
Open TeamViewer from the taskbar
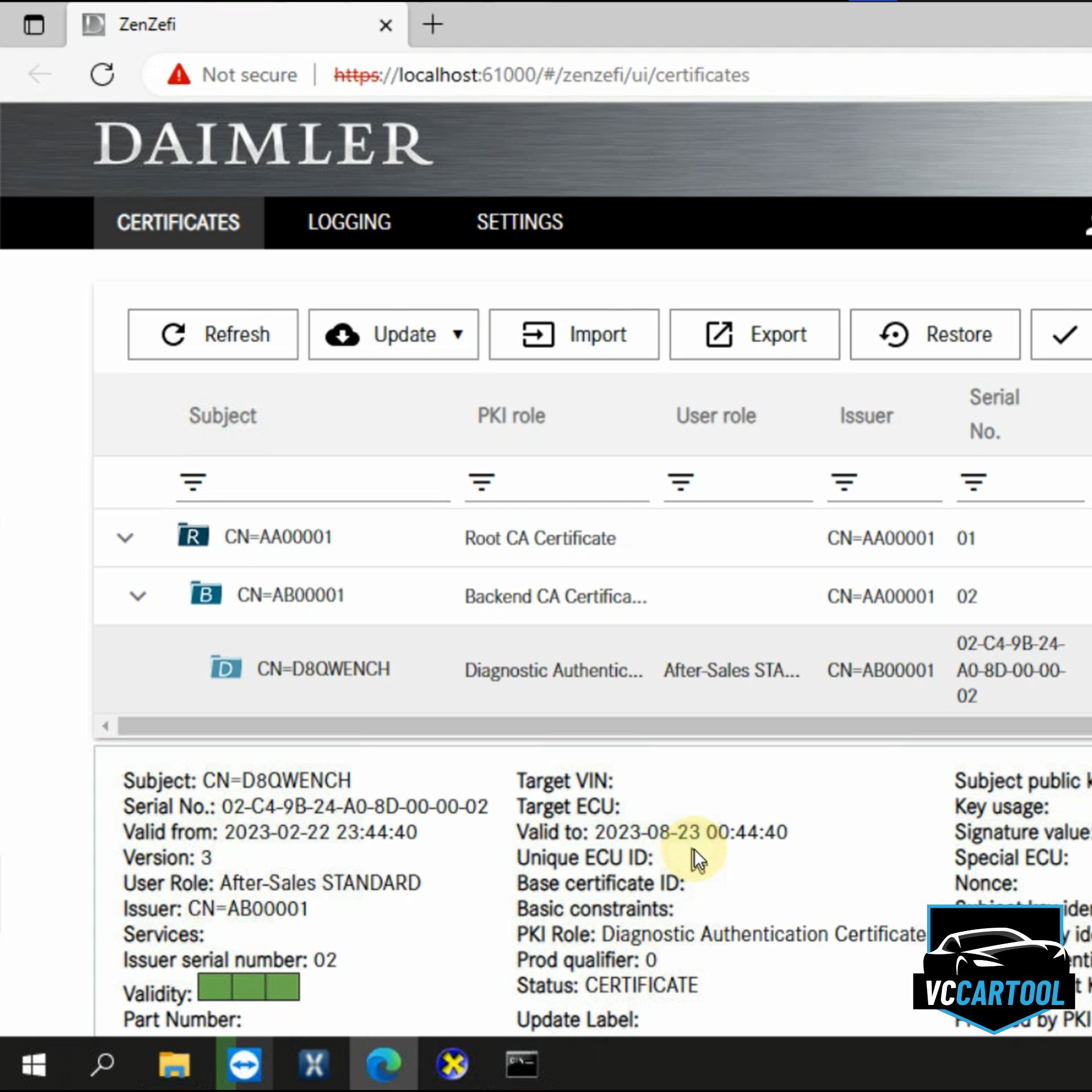tap(244, 1064)
